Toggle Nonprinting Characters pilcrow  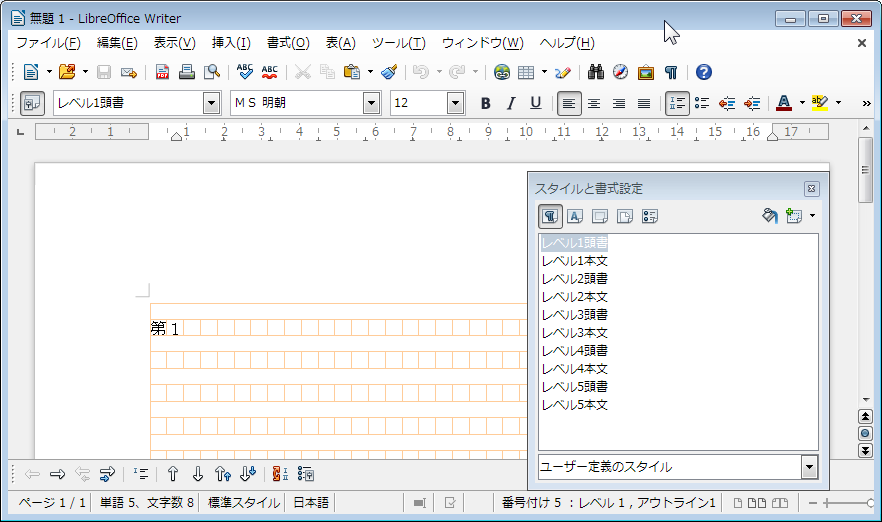[x=670, y=72]
